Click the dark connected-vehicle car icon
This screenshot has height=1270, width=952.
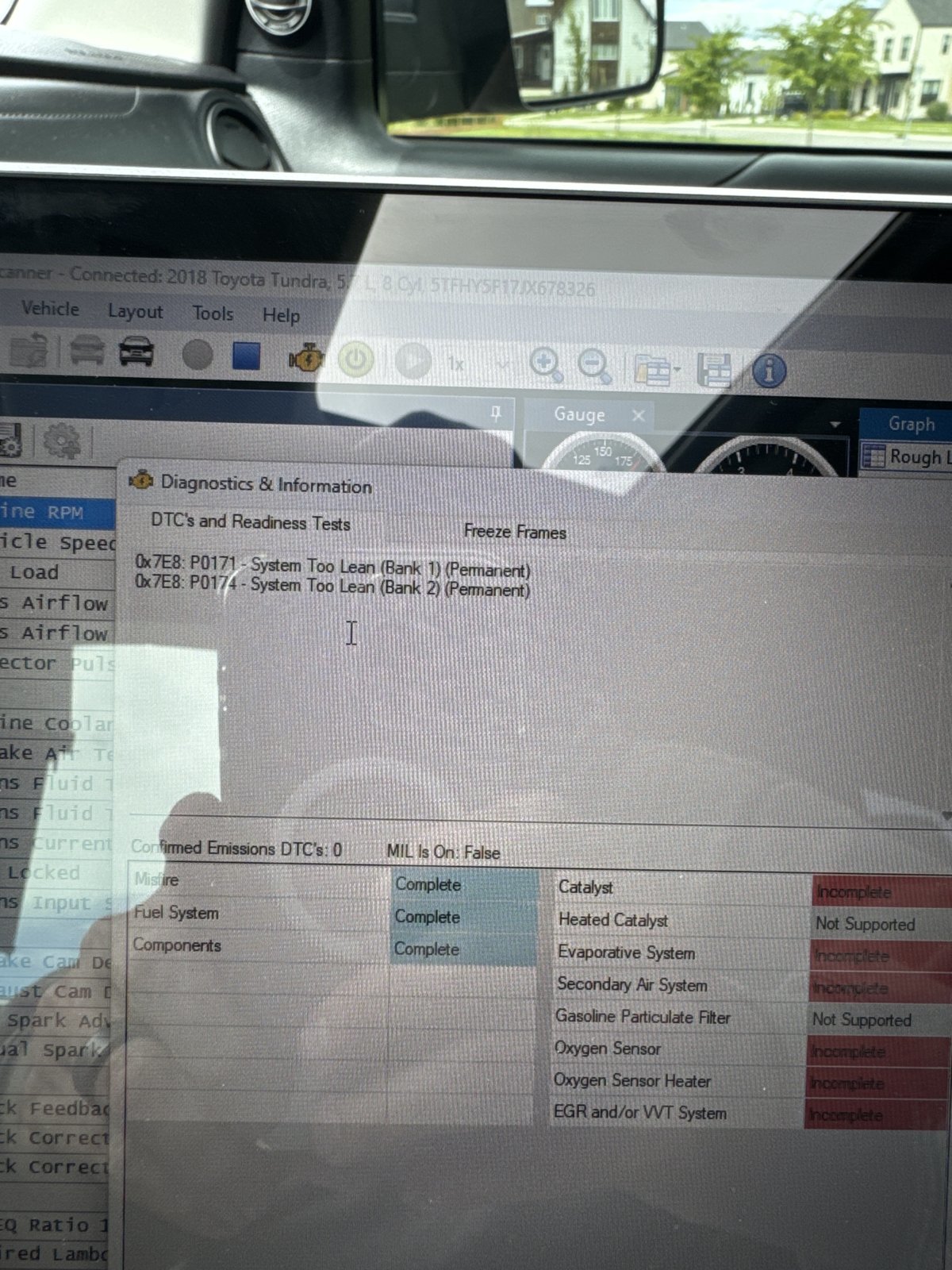(136, 351)
